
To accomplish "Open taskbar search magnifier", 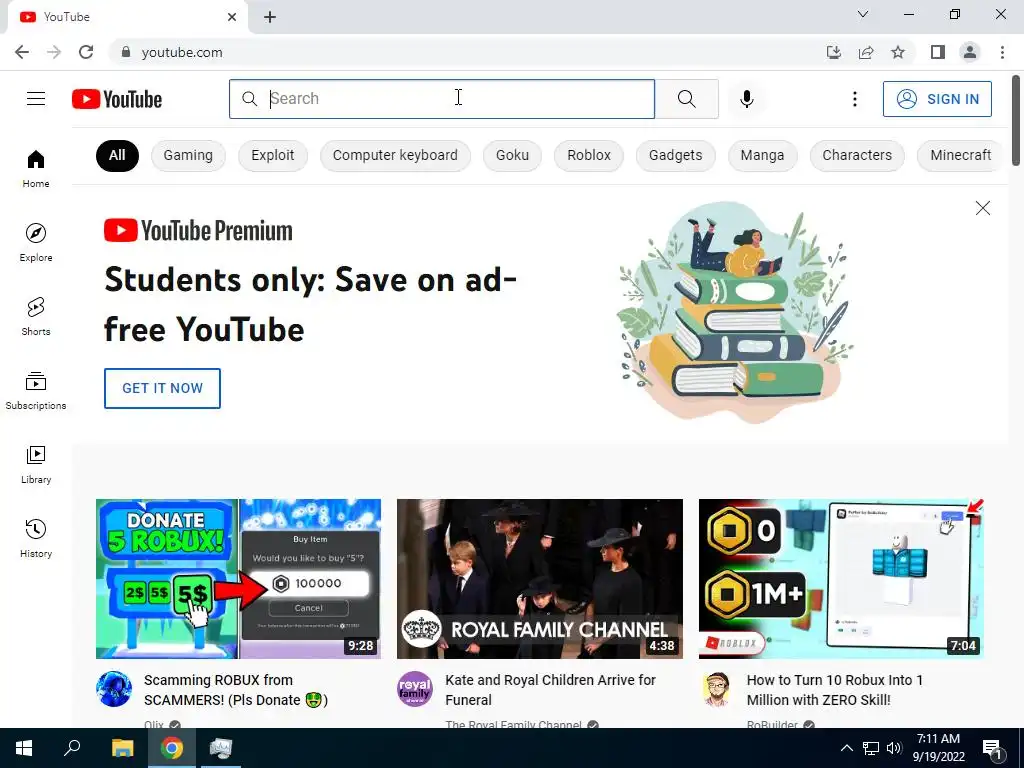I will [x=72, y=748].
